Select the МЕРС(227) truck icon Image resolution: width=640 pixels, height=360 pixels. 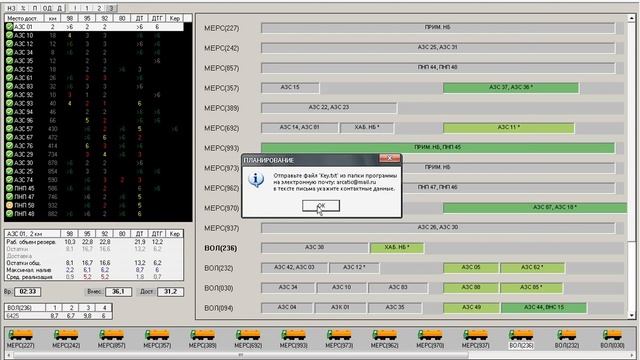20,335
